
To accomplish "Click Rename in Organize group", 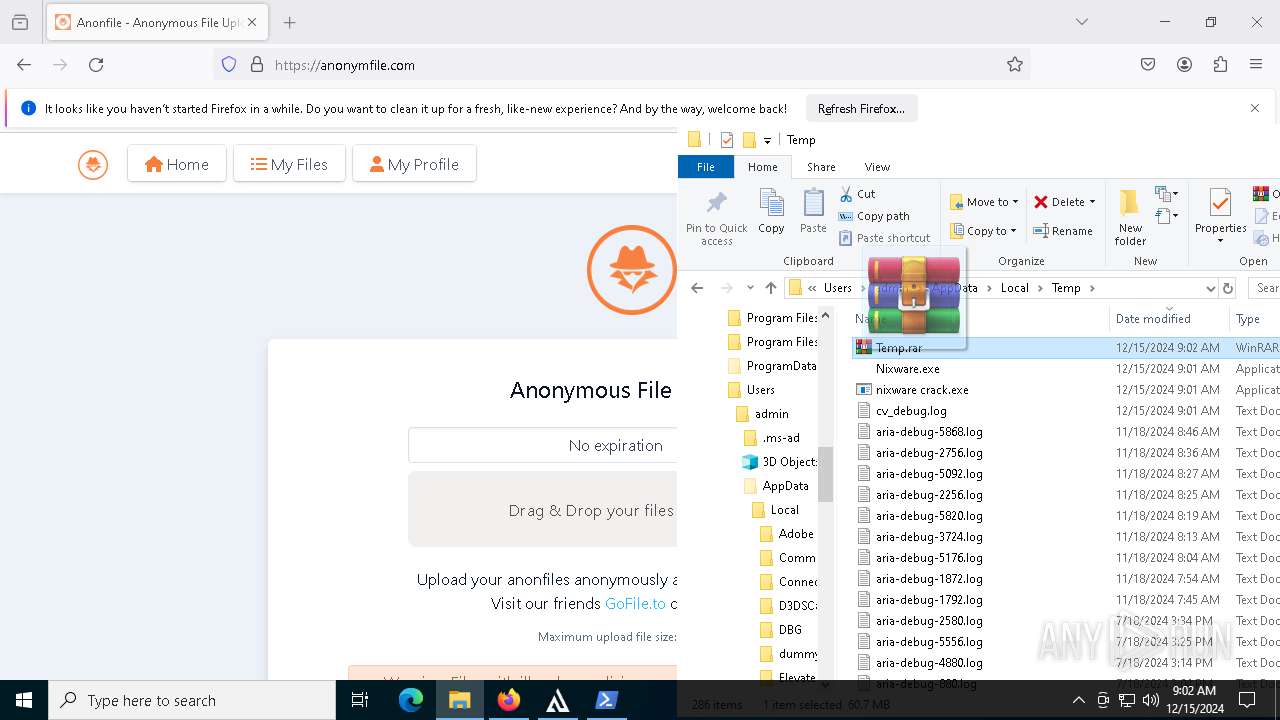I will pos(1063,231).
